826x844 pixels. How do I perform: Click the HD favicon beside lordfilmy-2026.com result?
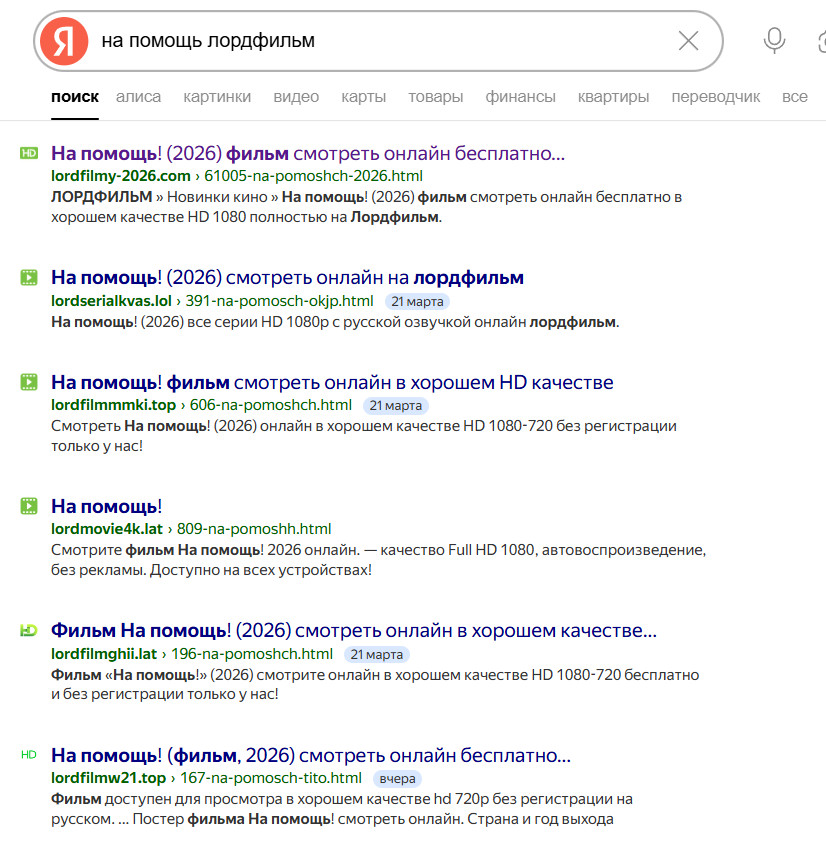click(x=29, y=153)
